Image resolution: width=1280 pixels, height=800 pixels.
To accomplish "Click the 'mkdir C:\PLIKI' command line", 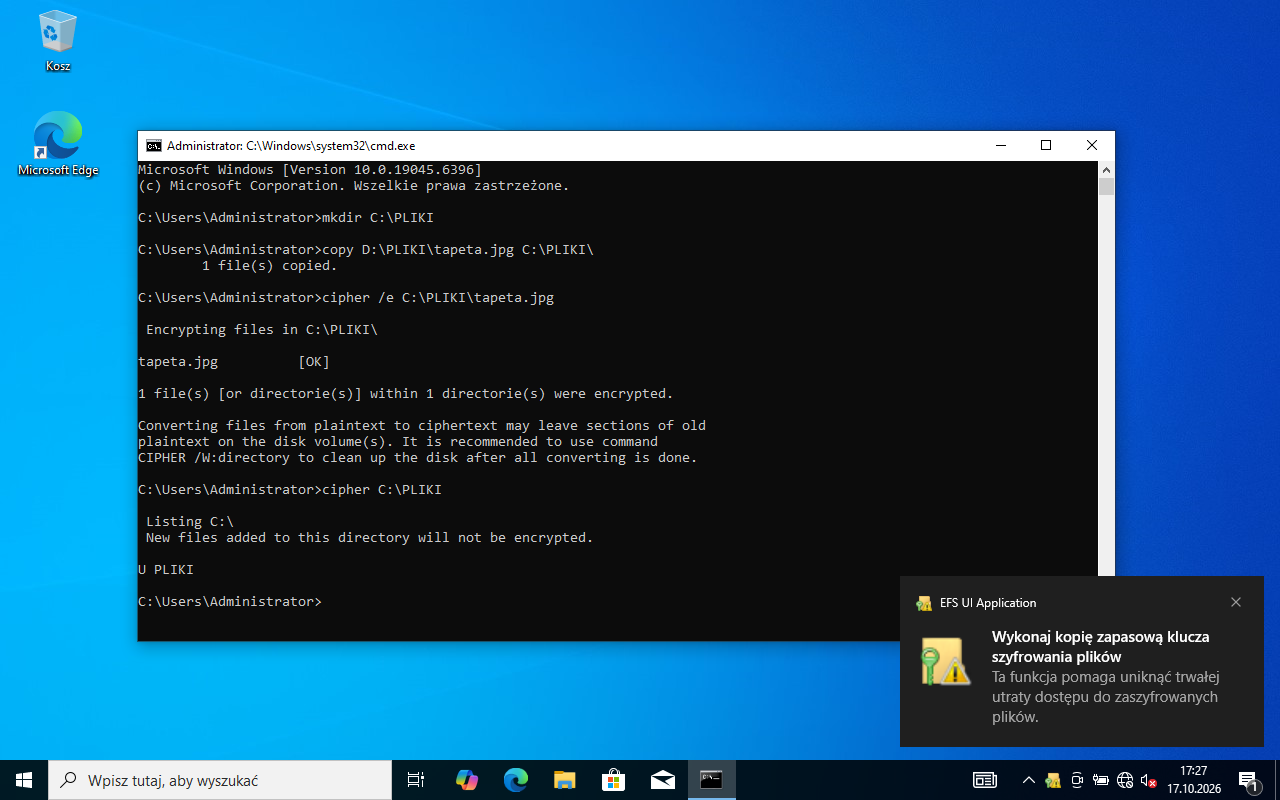I will coord(286,218).
